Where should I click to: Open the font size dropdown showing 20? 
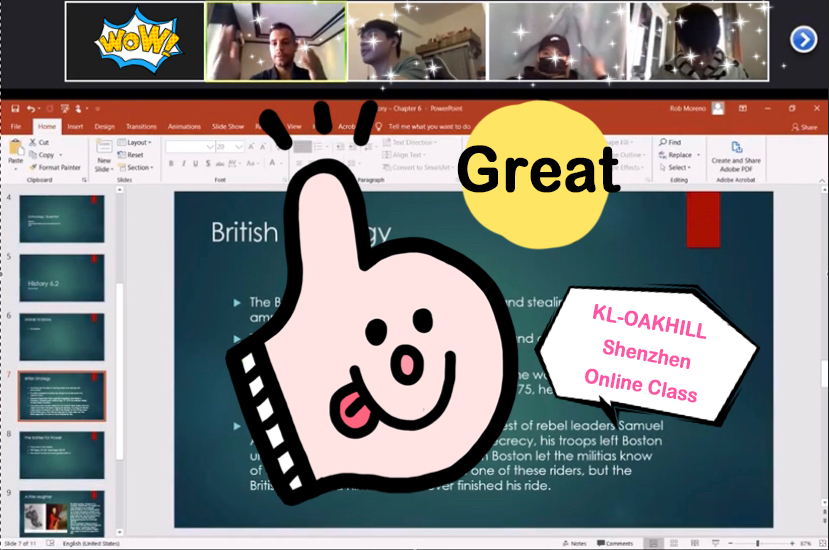click(x=239, y=146)
